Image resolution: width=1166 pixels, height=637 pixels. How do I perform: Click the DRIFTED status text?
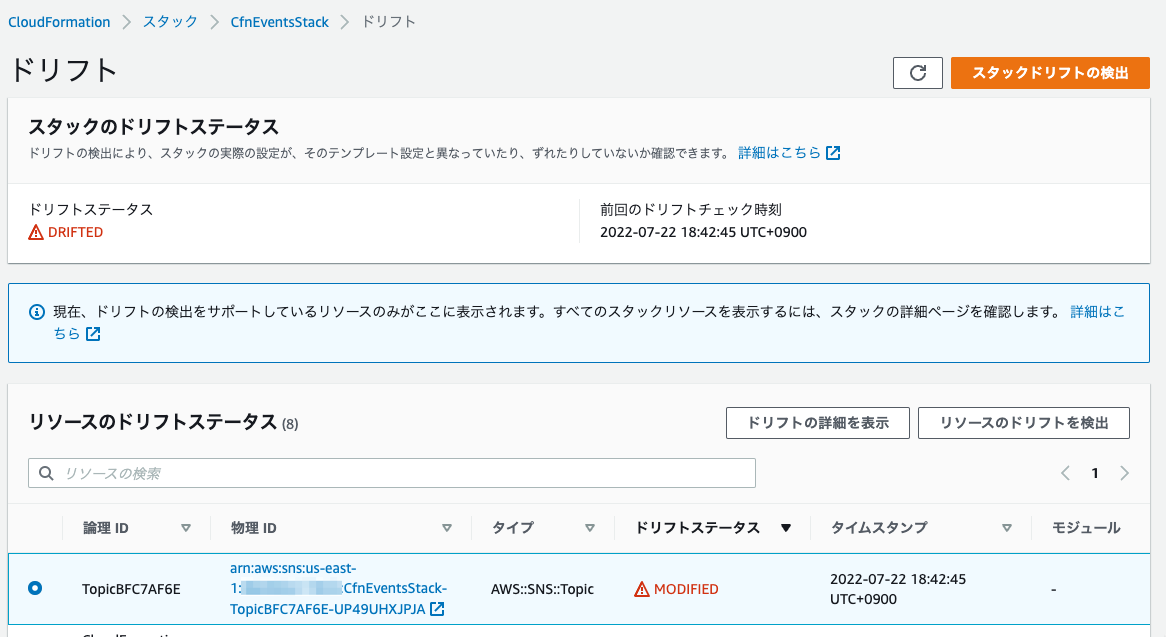pos(75,233)
